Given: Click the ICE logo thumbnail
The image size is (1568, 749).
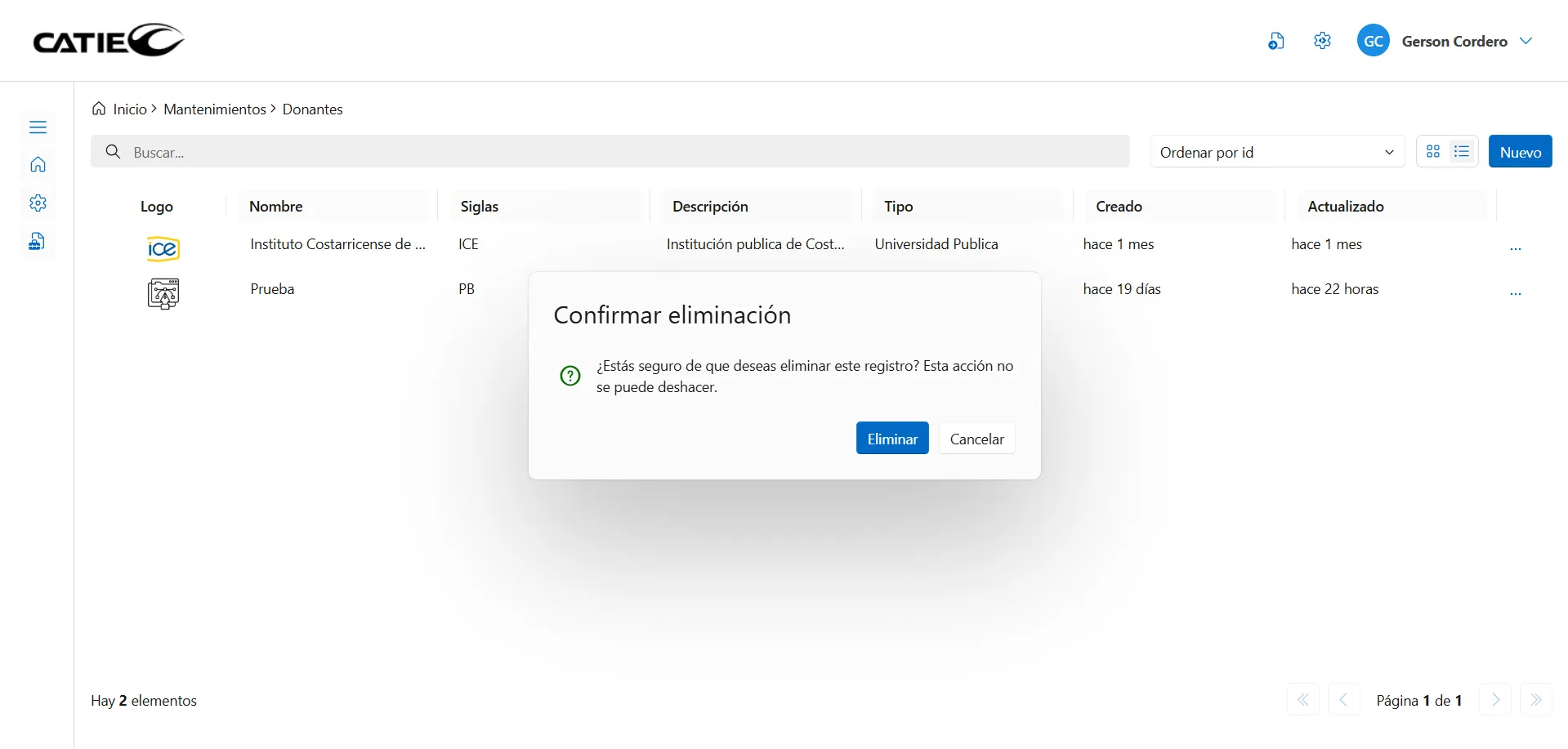Looking at the screenshot, I should [x=163, y=248].
